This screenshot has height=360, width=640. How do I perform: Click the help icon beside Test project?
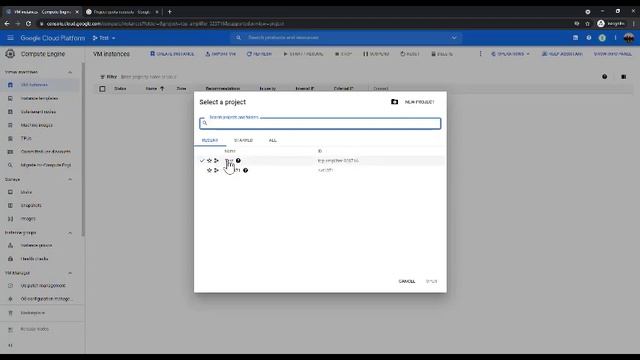click(x=238, y=160)
